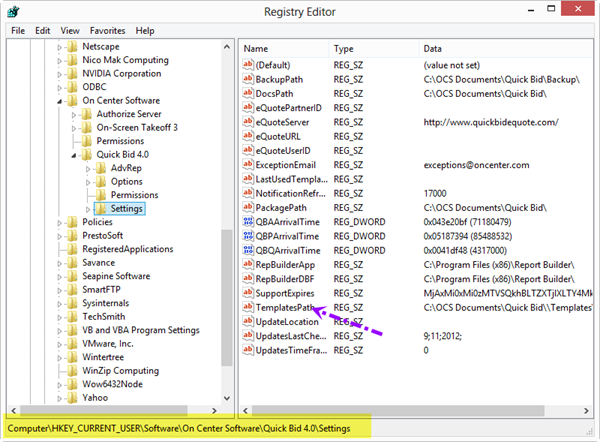Click the folder icon of TechSmith key
Viewport: 600px width, 442px height.
[x=72, y=317]
